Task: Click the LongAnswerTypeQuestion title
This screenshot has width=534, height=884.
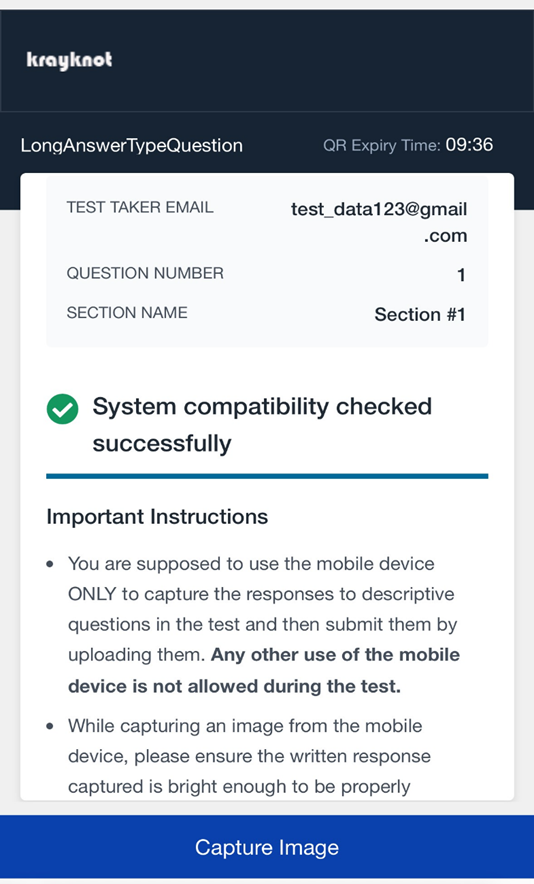Action: (x=131, y=145)
